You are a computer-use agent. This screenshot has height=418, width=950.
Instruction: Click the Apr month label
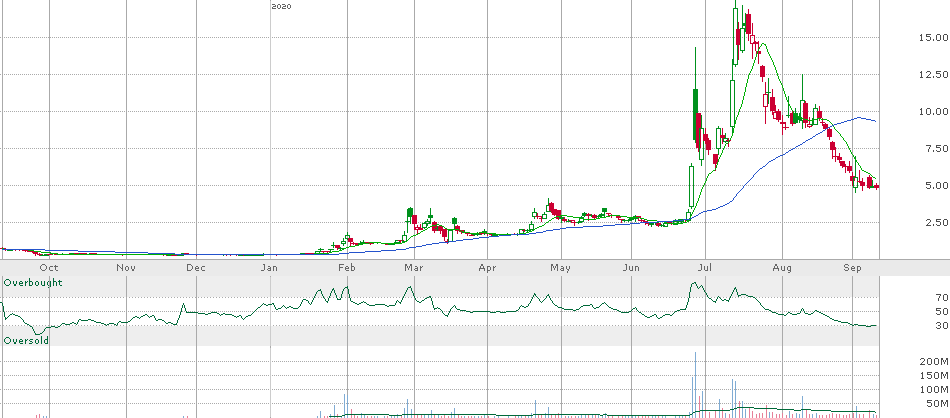tap(487, 267)
